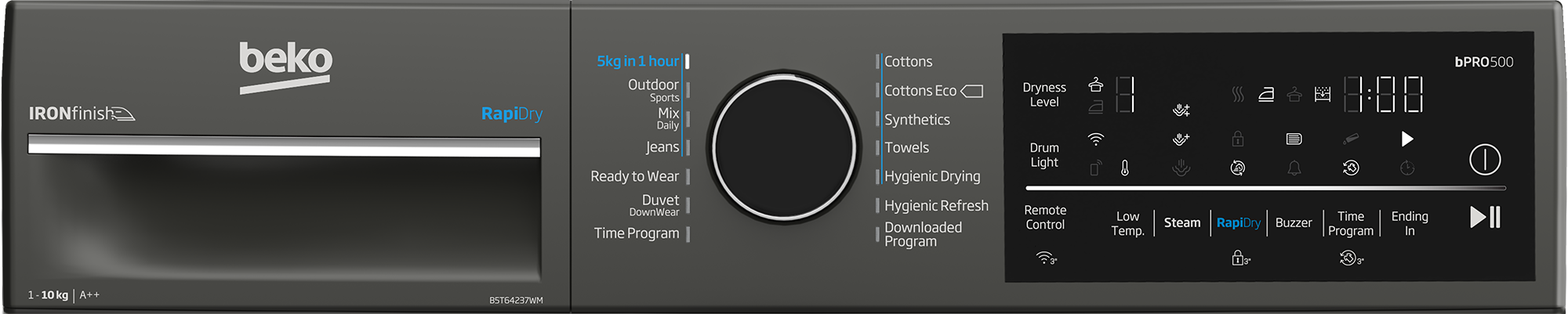Tap the Ending In button
1568x314 pixels.
tap(1410, 223)
